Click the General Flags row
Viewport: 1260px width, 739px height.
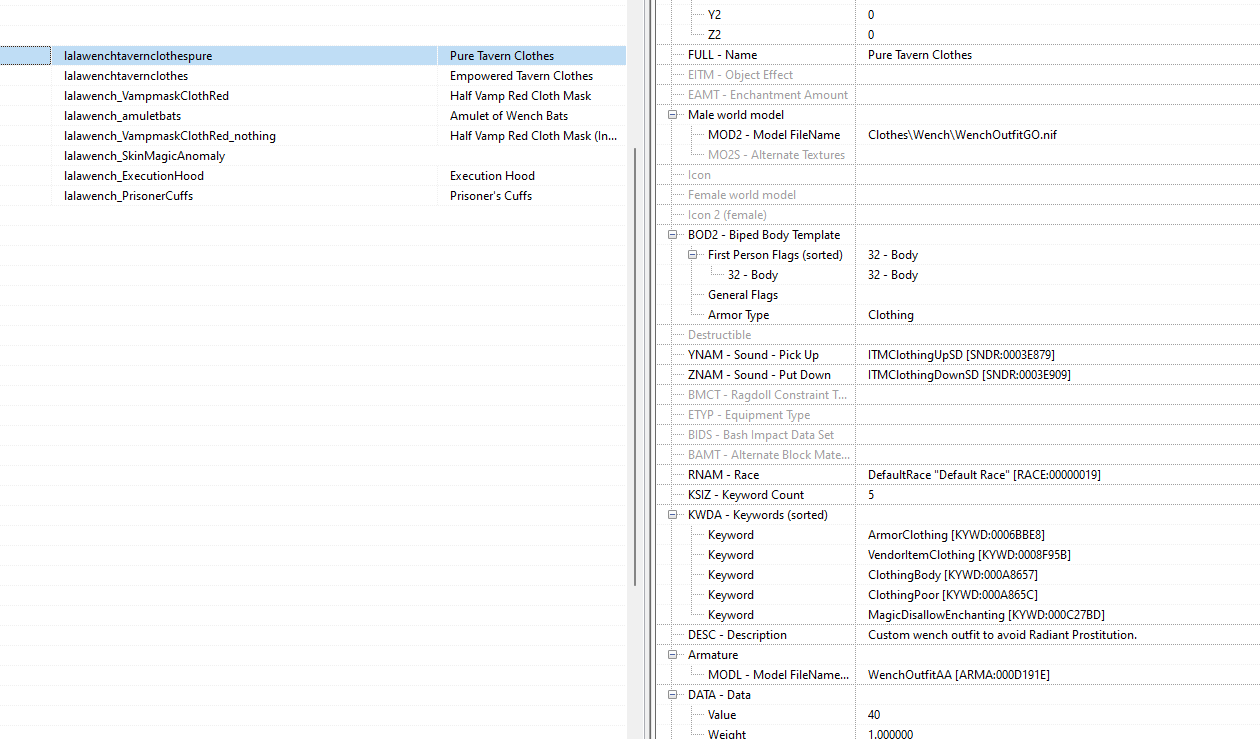coord(958,295)
